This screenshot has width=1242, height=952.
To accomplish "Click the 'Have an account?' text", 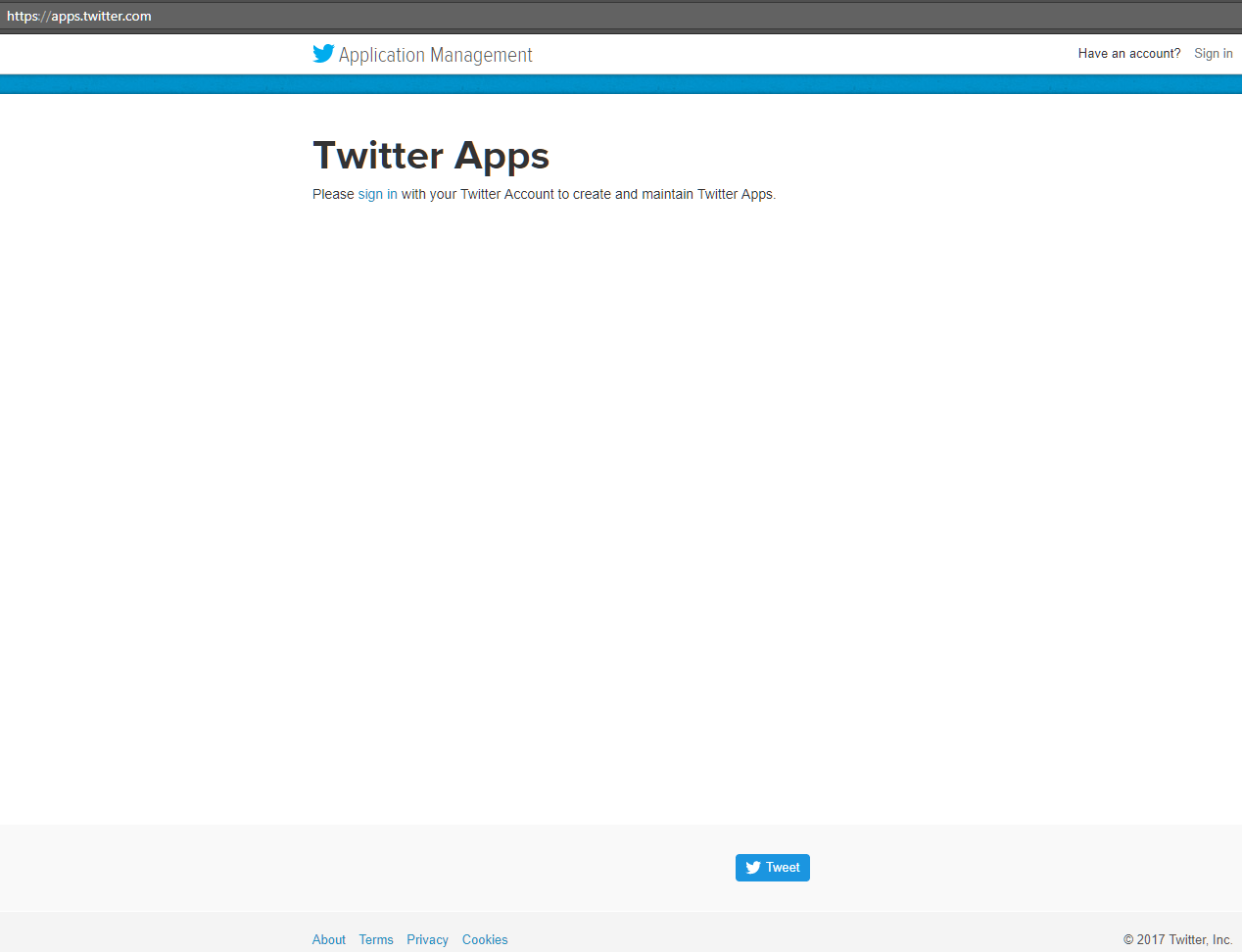I will point(1129,54).
